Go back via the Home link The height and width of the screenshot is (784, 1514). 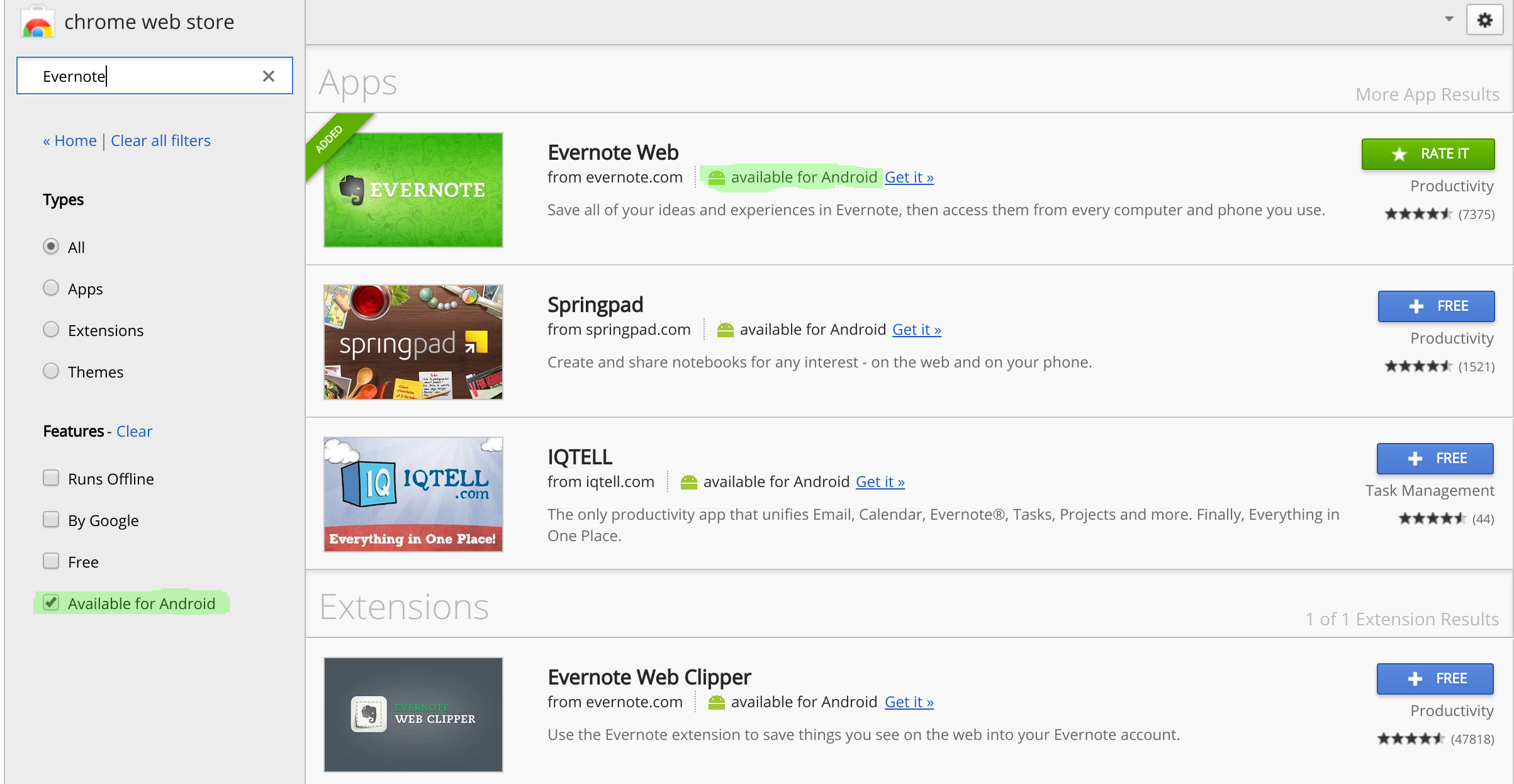[x=70, y=140]
